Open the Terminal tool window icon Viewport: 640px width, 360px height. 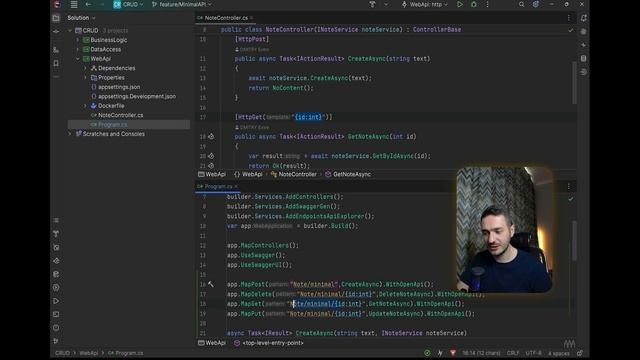(x=56, y=314)
